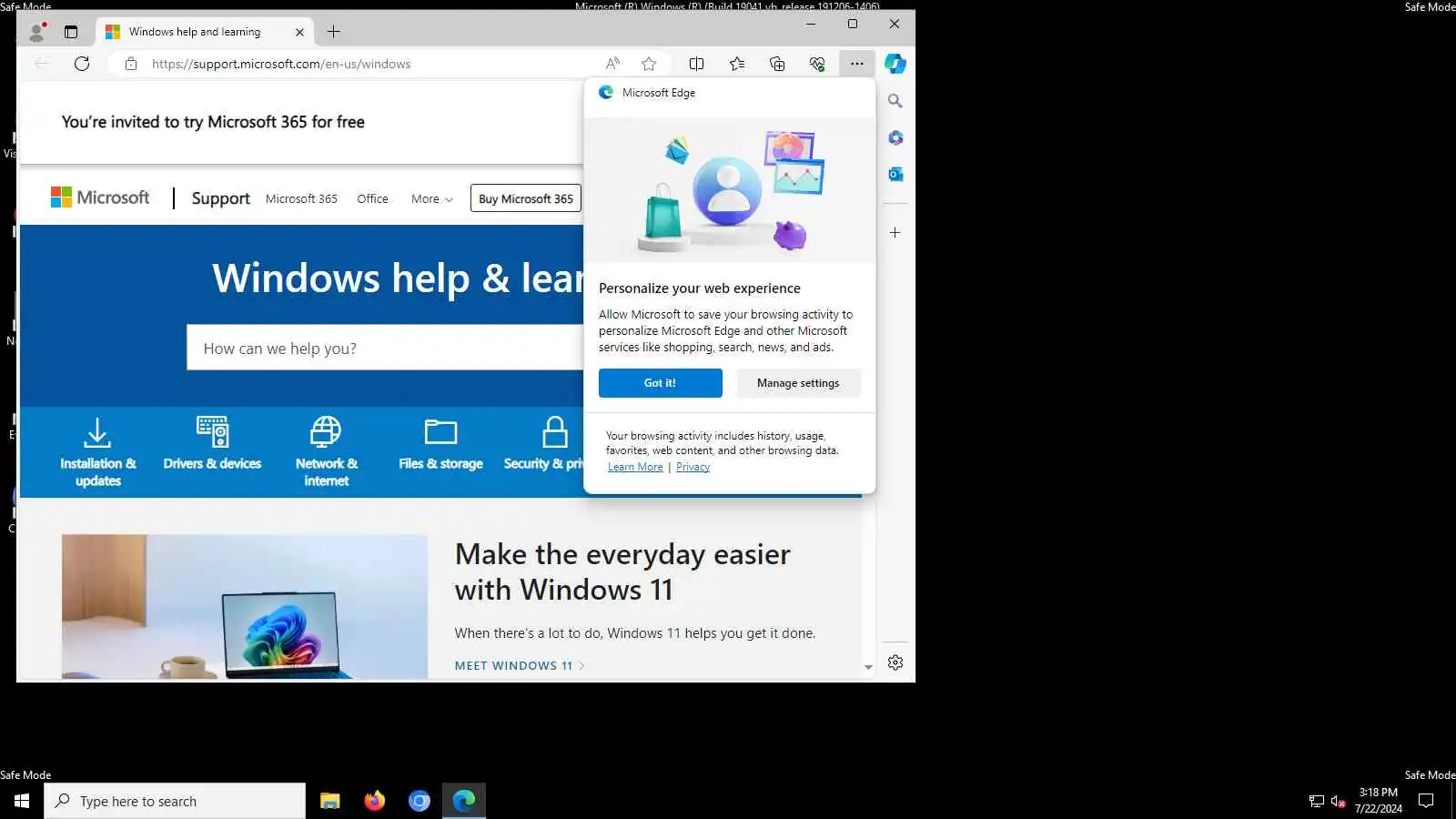Open a new tab with plus button
Viewport: 1456px width, 819px height.
click(x=334, y=32)
